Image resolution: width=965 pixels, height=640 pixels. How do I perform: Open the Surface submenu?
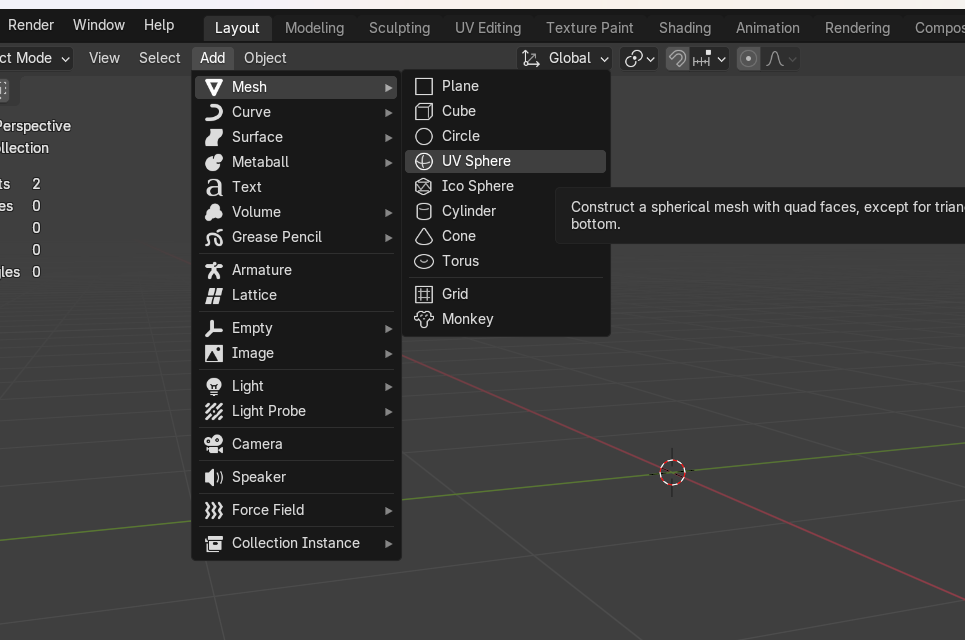point(296,137)
